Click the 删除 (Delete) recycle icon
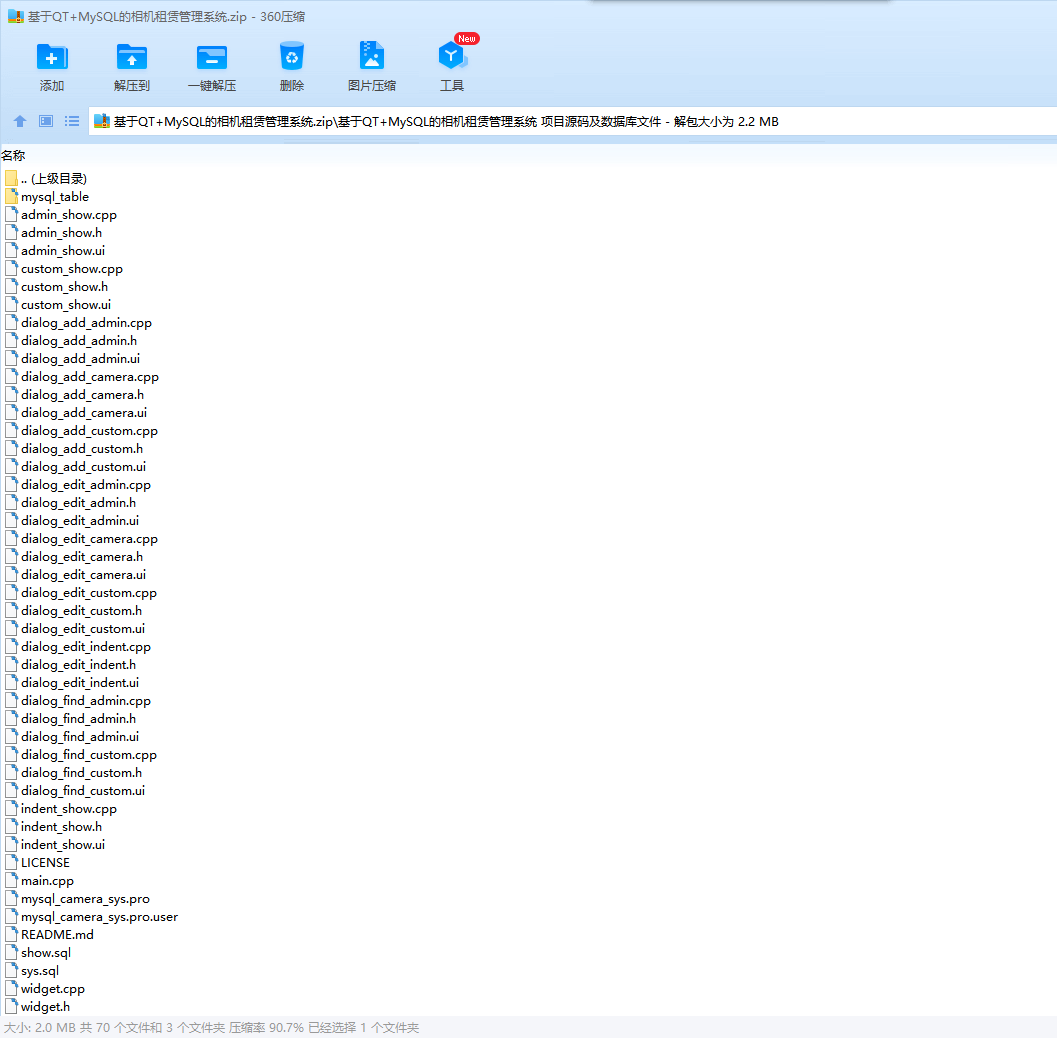 292,57
